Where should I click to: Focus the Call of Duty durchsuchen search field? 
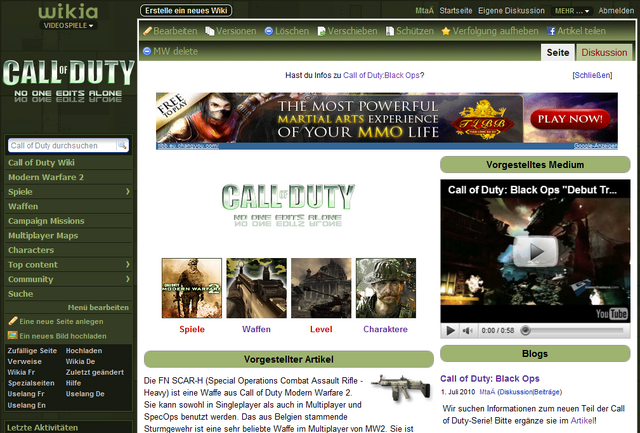(62, 145)
